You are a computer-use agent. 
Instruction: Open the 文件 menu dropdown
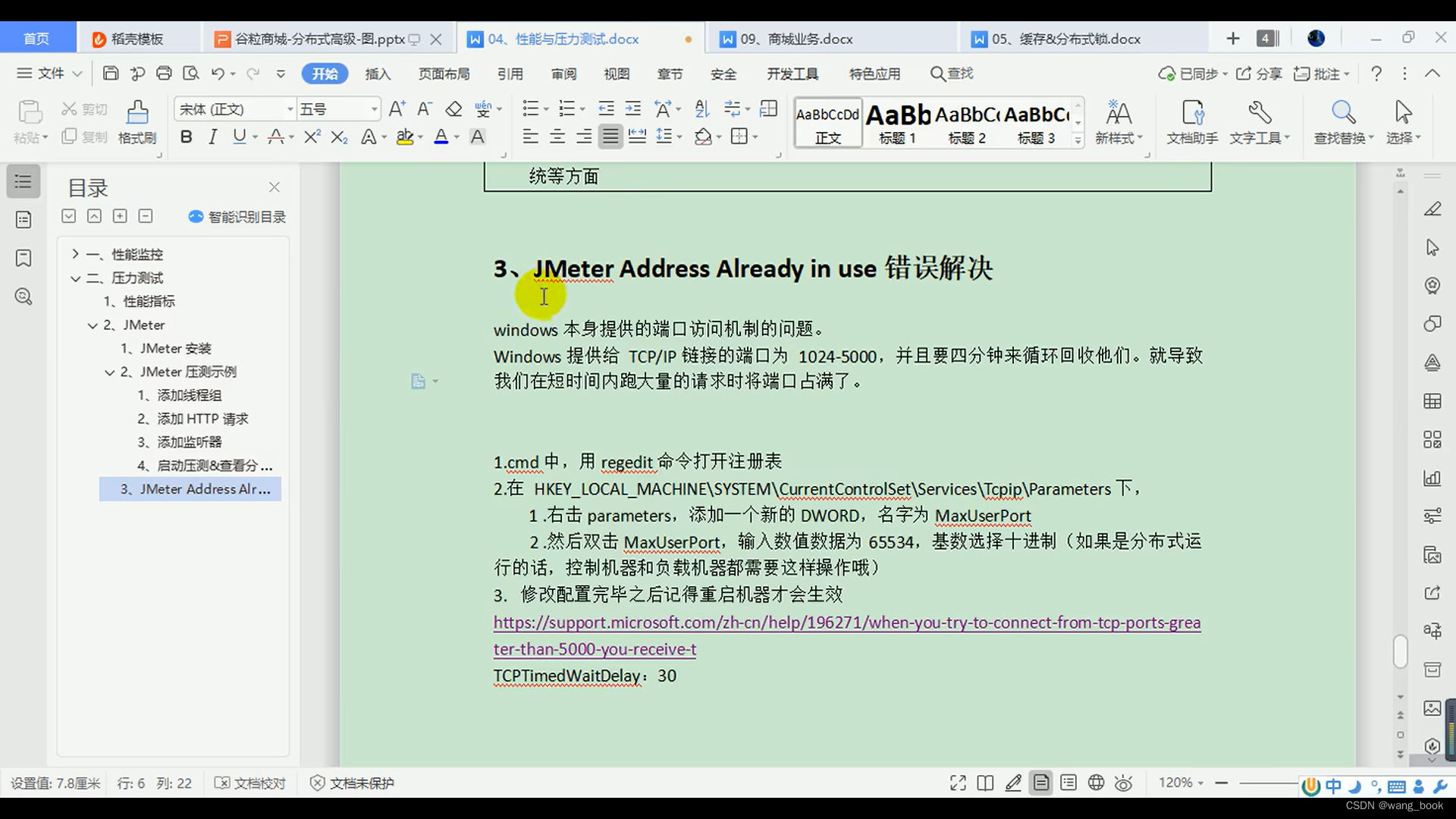[50, 74]
